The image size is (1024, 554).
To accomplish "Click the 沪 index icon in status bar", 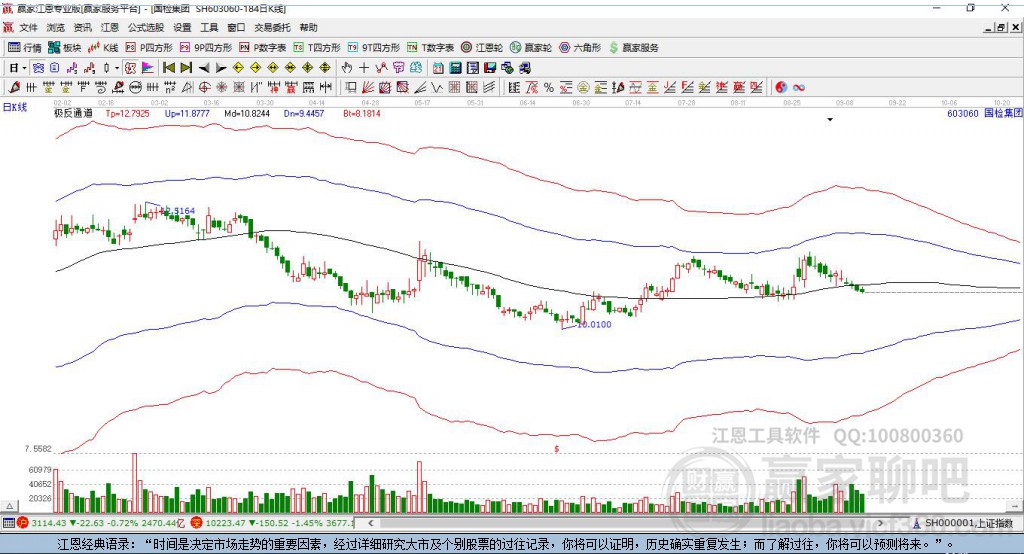I will tap(23, 523).
